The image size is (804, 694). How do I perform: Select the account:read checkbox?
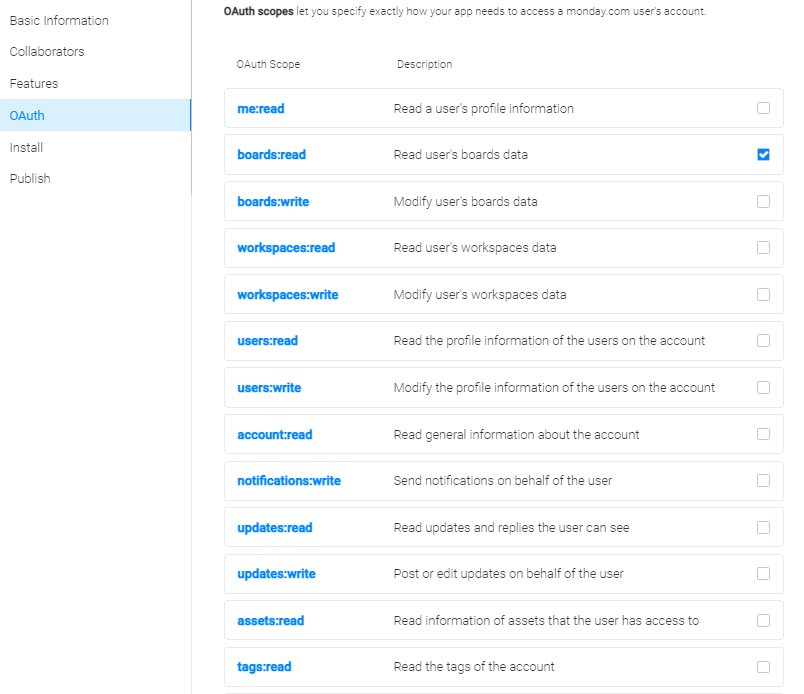pos(763,434)
